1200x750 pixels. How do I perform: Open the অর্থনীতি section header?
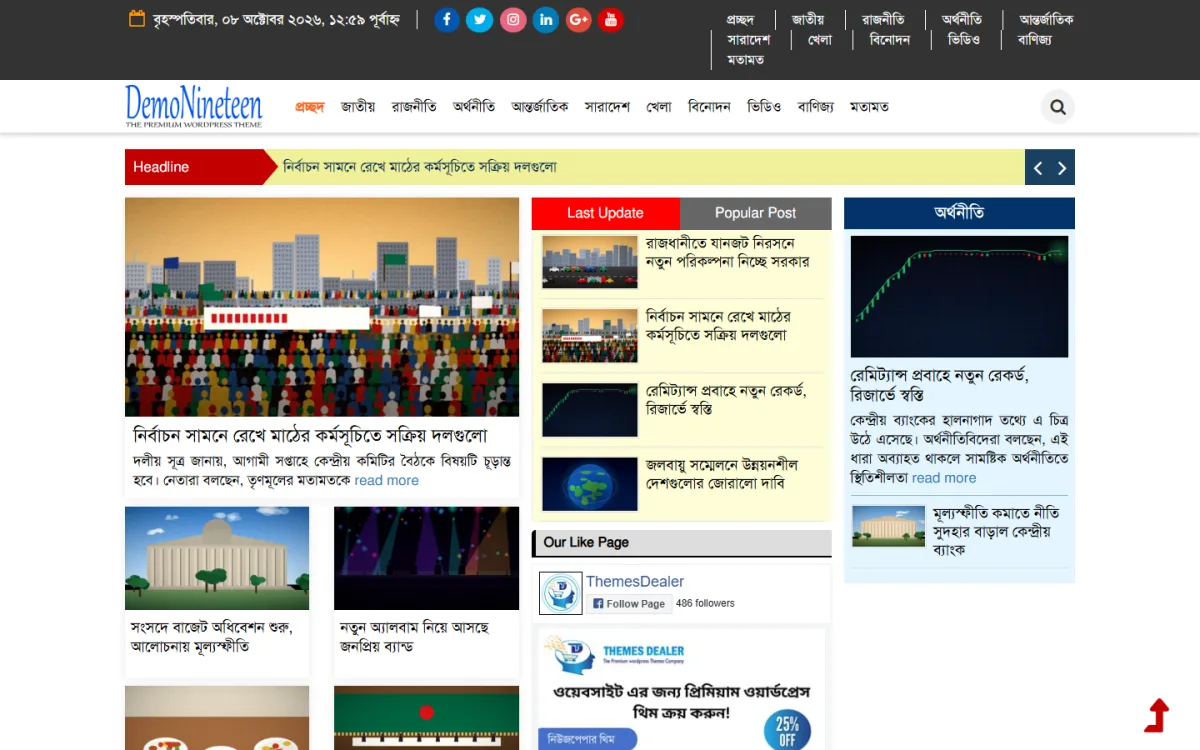click(959, 213)
